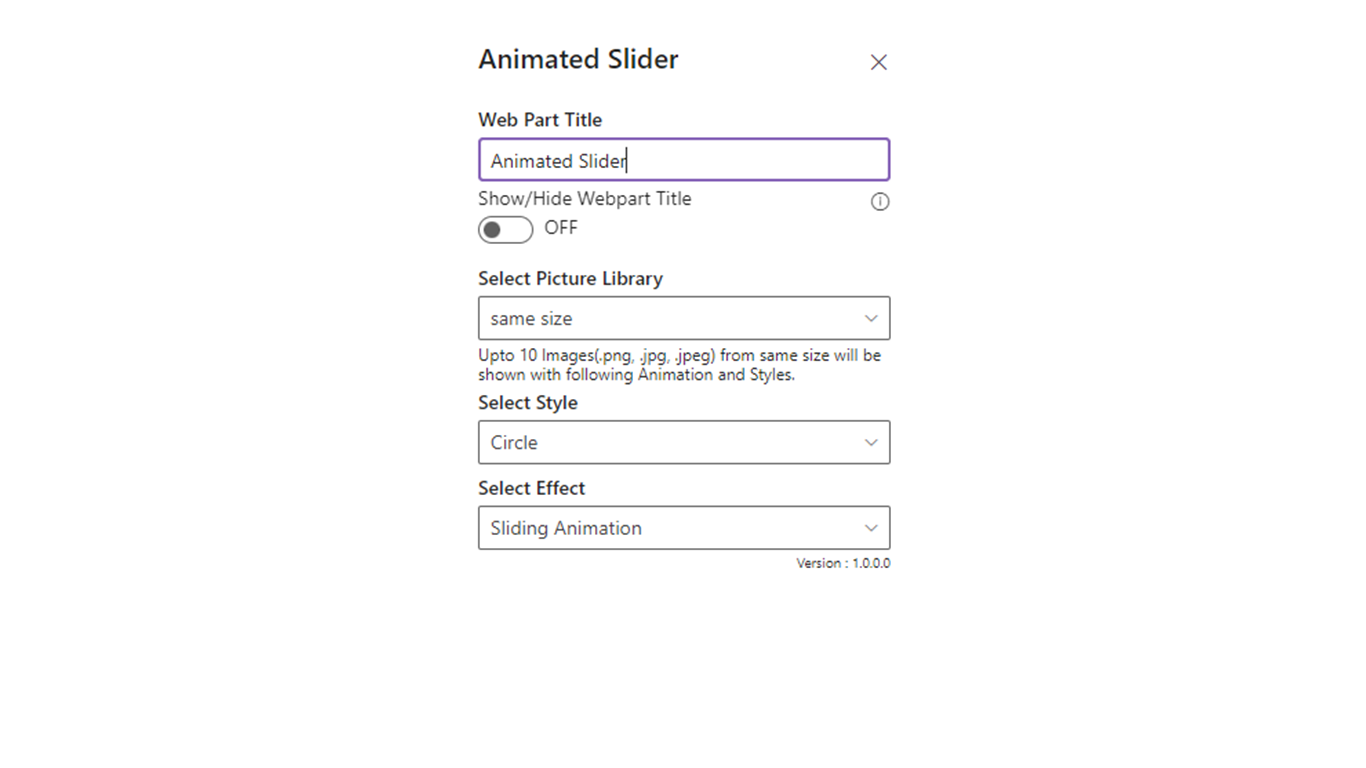Click the Web Part Title label
Viewport: 1366px width, 768px height.
[x=540, y=120]
